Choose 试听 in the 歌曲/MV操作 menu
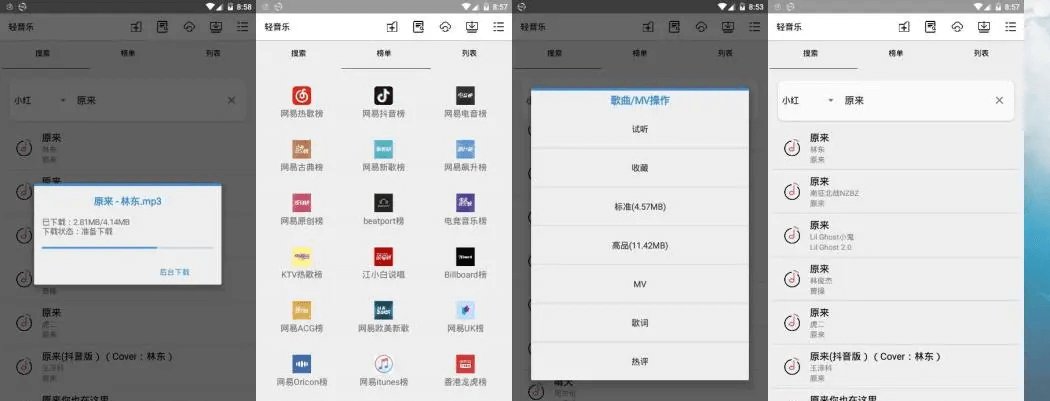The width and height of the screenshot is (1050, 401). point(640,129)
